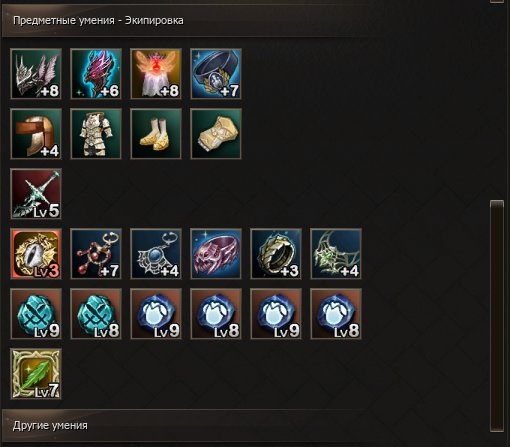Click the vertical scrollbar thumb
The height and width of the screenshot is (447, 510).
[497, 316]
